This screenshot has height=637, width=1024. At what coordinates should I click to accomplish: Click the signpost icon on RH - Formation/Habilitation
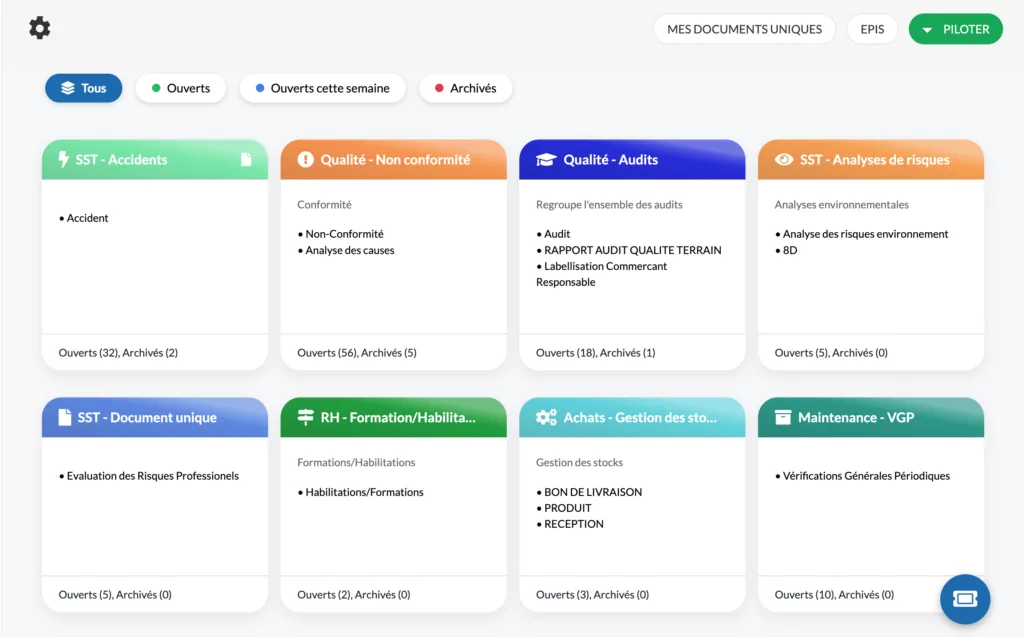[x=305, y=418]
